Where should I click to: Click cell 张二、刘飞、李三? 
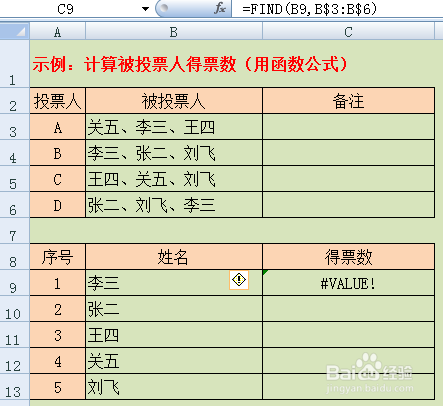point(174,205)
